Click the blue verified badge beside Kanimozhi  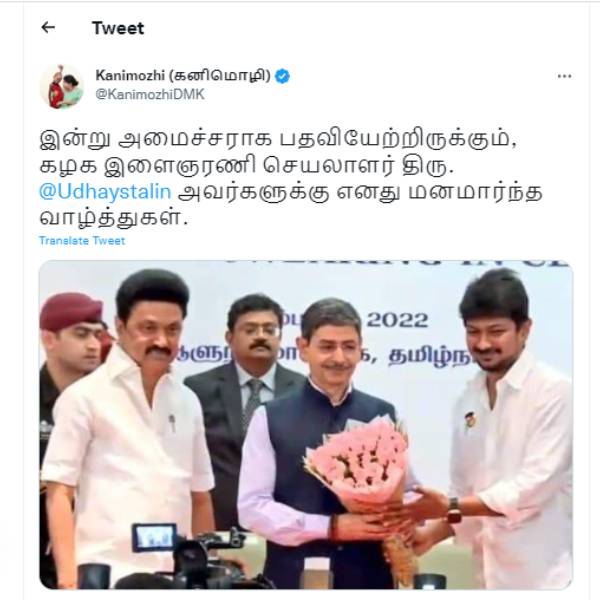[x=282, y=76]
